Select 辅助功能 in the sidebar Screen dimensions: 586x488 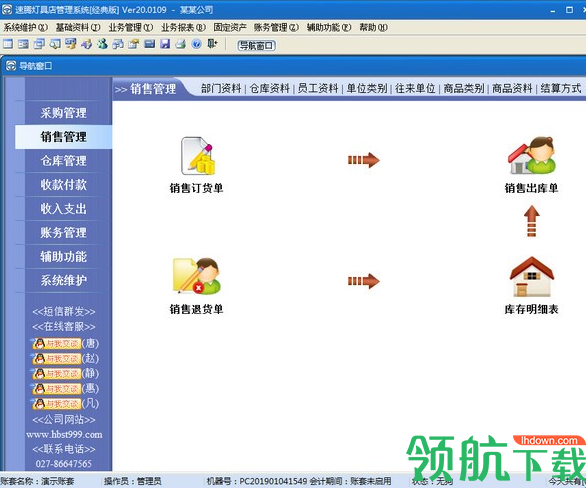(x=64, y=256)
